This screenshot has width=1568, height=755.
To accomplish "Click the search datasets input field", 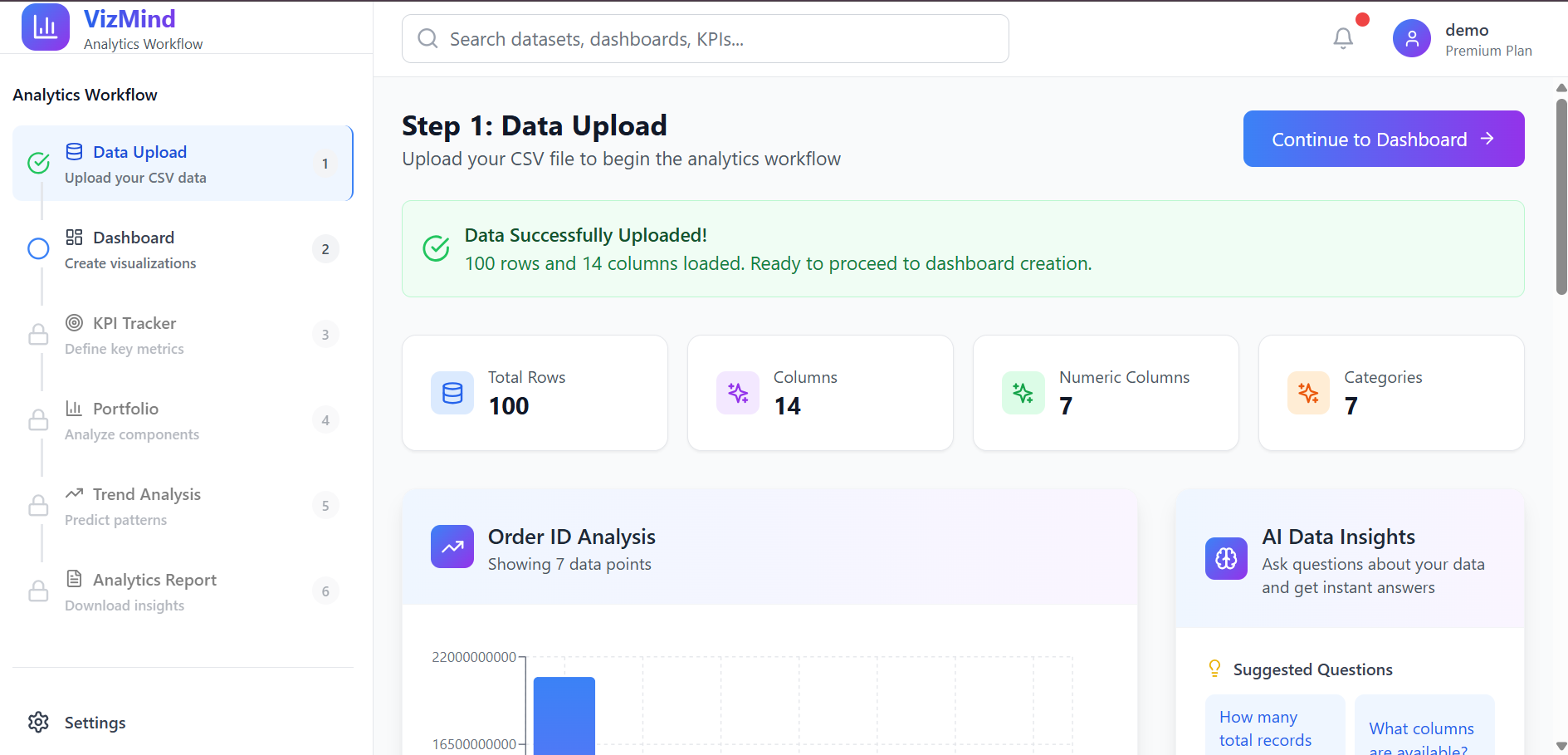I will pyautogui.click(x=706, y=38).
